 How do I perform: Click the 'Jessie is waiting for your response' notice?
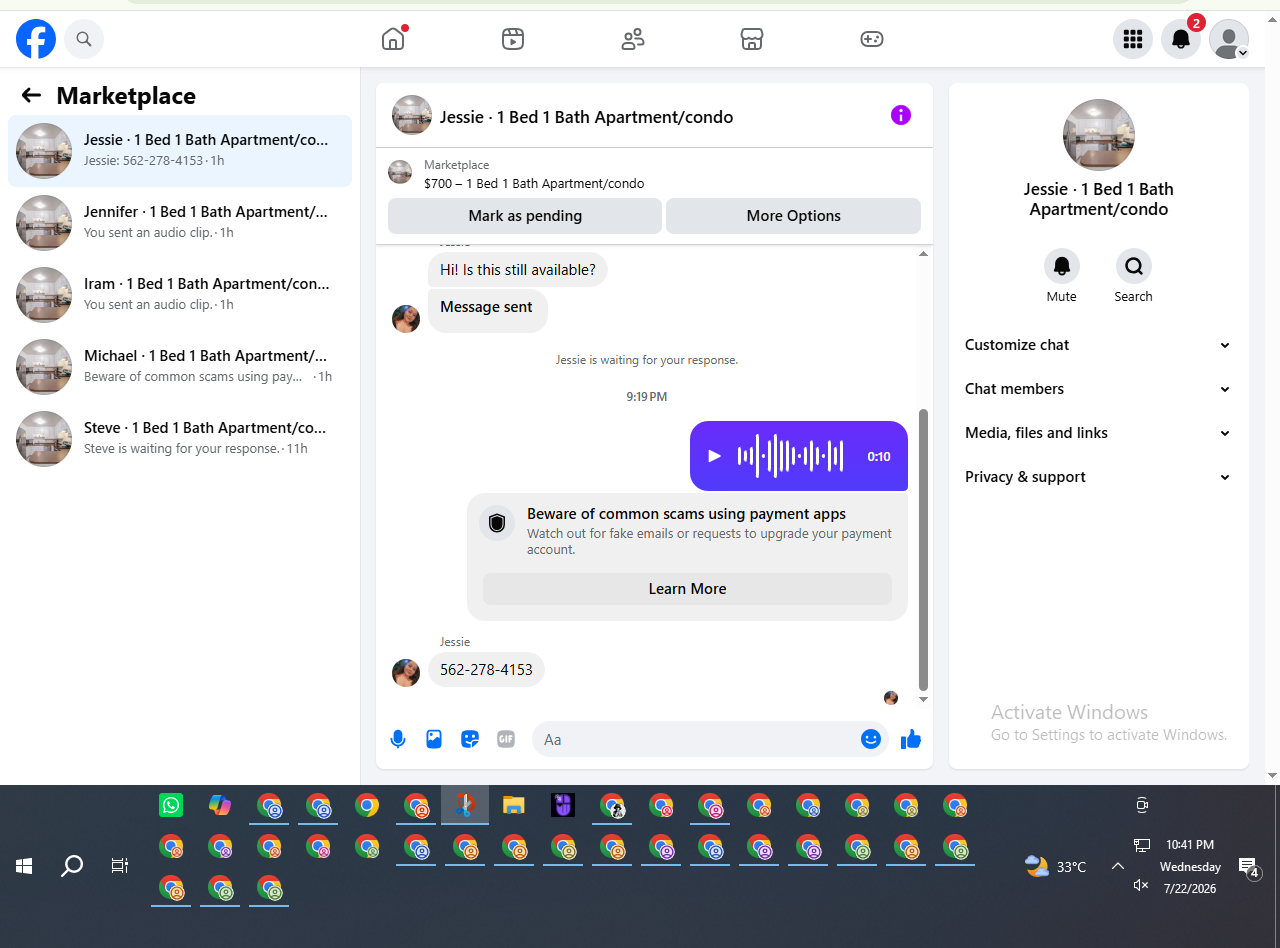point(647,360)
